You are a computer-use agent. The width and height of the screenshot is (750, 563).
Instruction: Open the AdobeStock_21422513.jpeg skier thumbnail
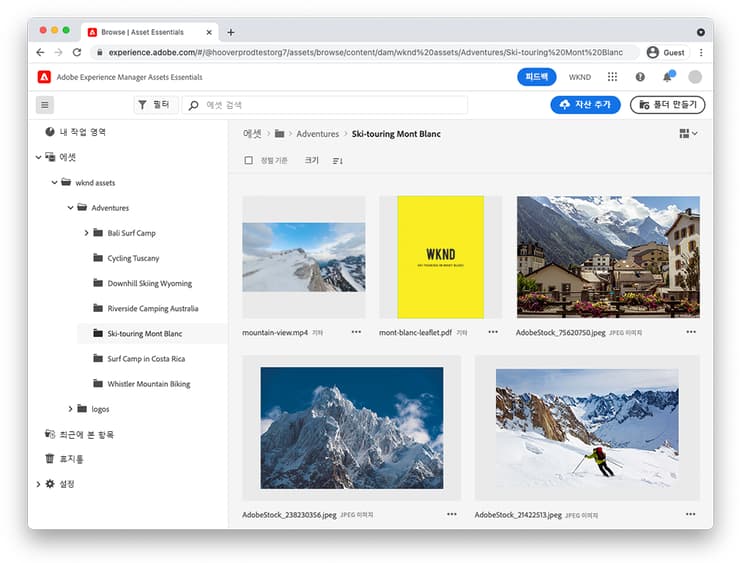coord(587,428)
